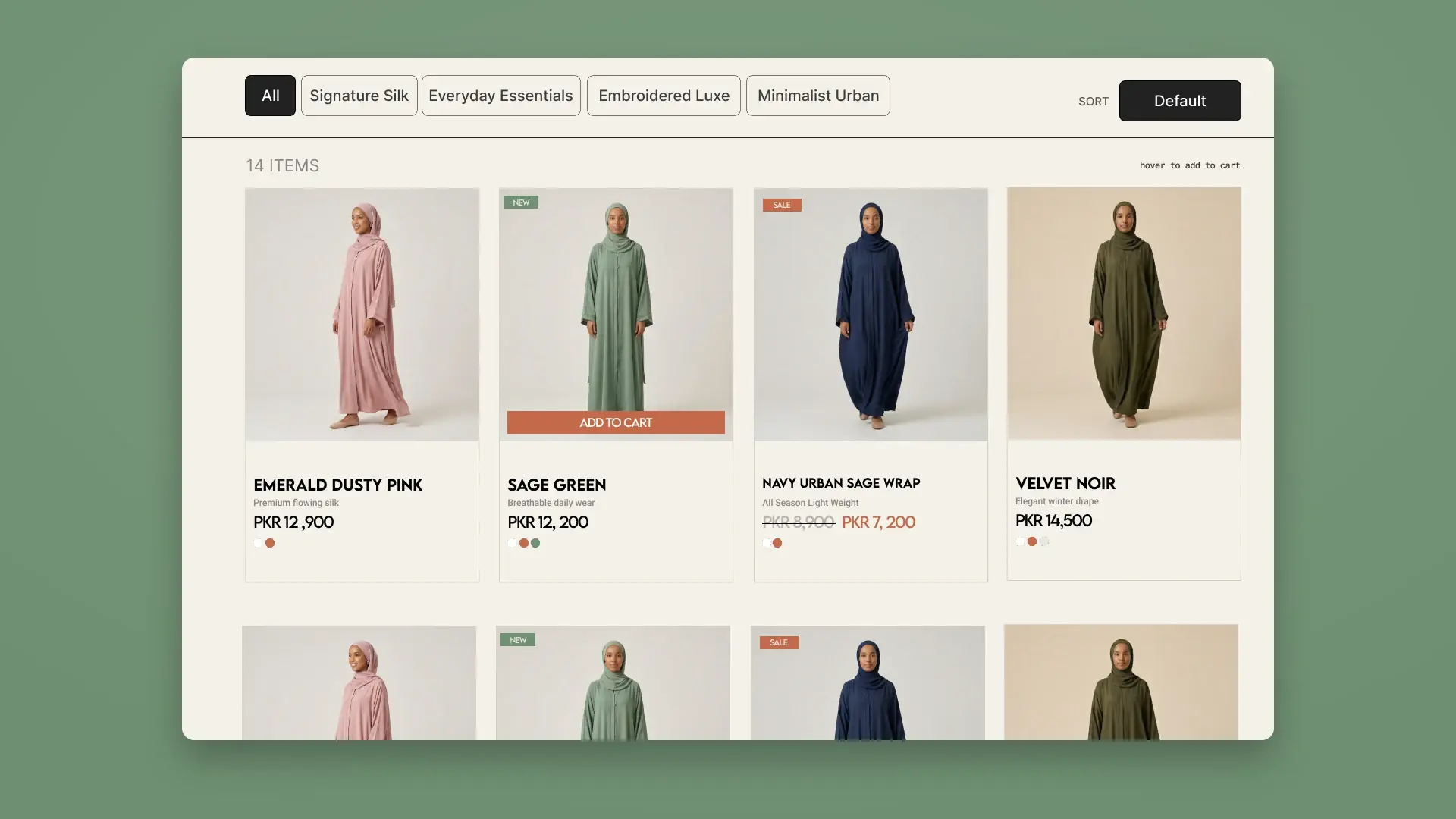View the Velvet Noir product image

1124,313
